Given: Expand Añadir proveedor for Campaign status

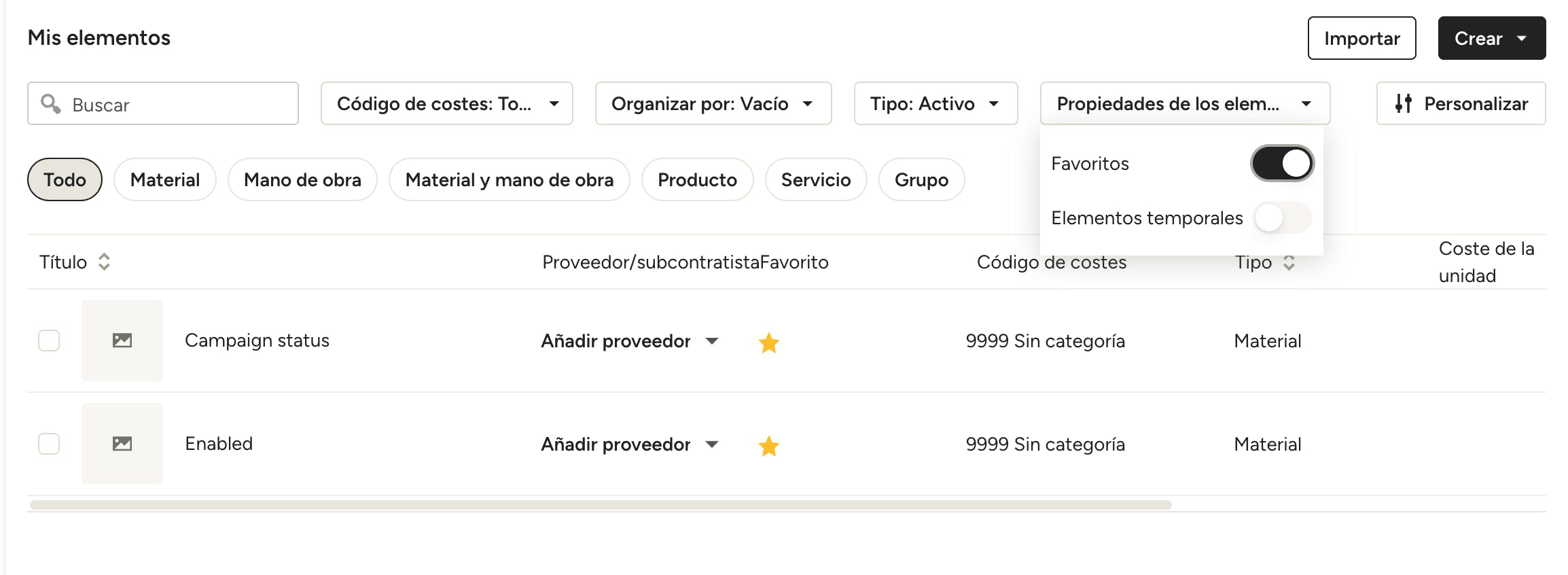Looking at the screenshot, I should tap(629, 341).
